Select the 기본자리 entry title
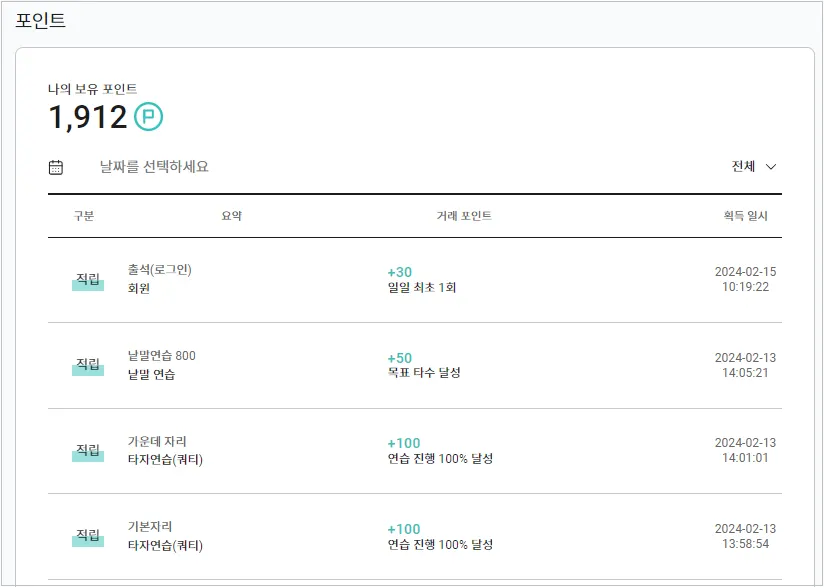Screen dimensions: 824x587 pos(151,527)
